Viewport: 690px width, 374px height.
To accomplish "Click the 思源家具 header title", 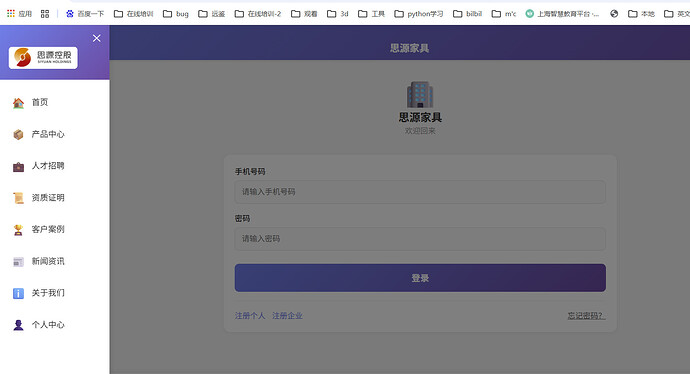I will [409, 48].
